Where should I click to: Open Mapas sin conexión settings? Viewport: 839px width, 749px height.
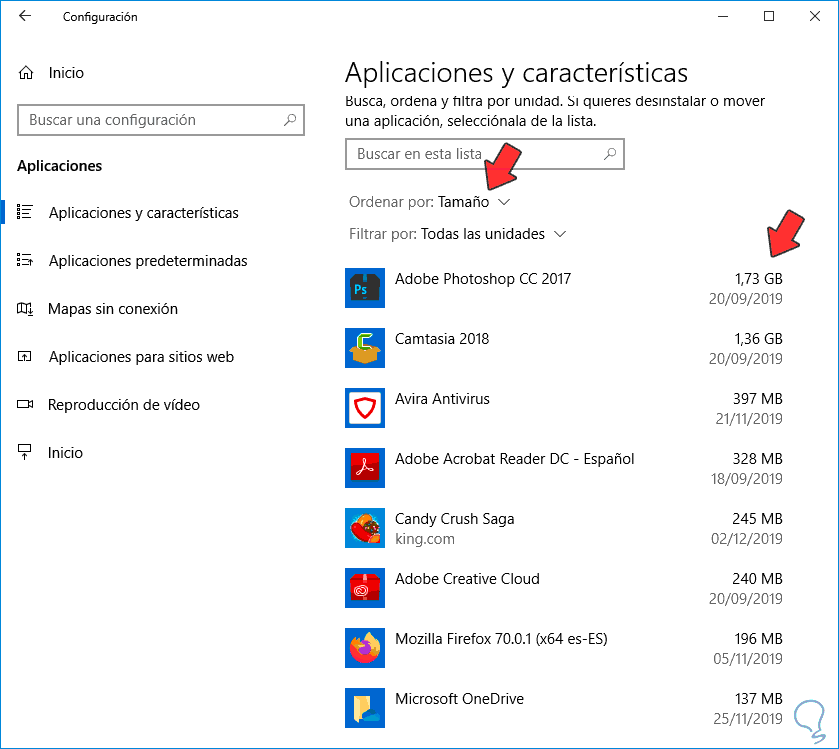point(113,309)
